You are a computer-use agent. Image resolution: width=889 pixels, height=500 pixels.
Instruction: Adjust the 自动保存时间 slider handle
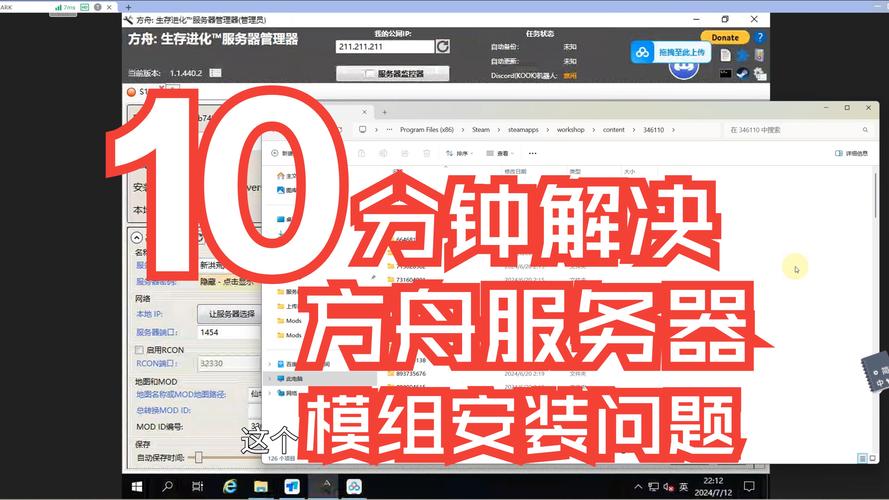click(x=198, y=457)
